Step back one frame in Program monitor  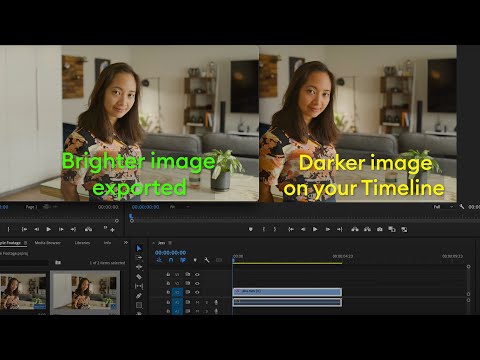point(303,229)
